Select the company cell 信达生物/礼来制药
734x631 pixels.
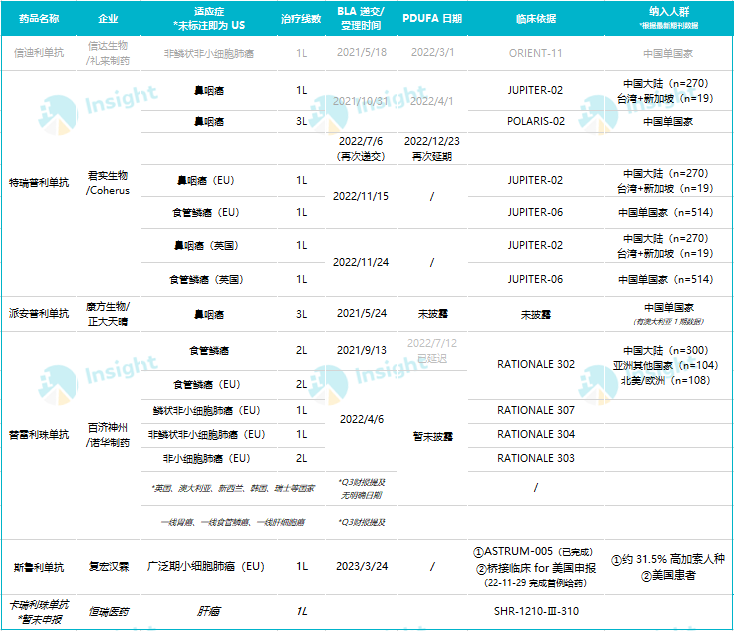coord(108,53)
